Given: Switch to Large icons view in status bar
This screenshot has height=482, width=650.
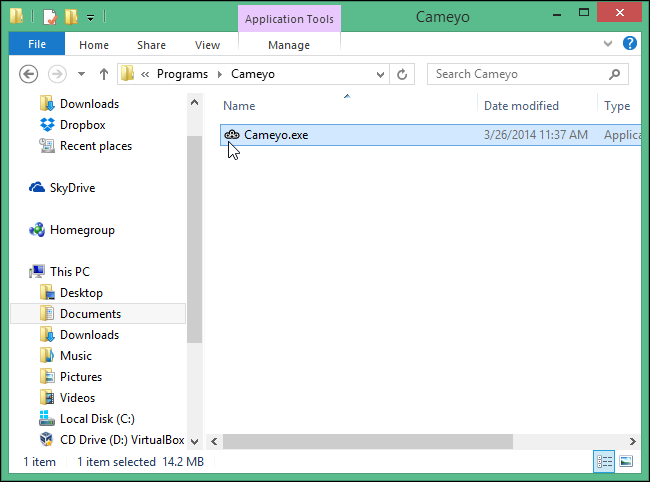Looking at the screenshot, I should pos(626,461).
